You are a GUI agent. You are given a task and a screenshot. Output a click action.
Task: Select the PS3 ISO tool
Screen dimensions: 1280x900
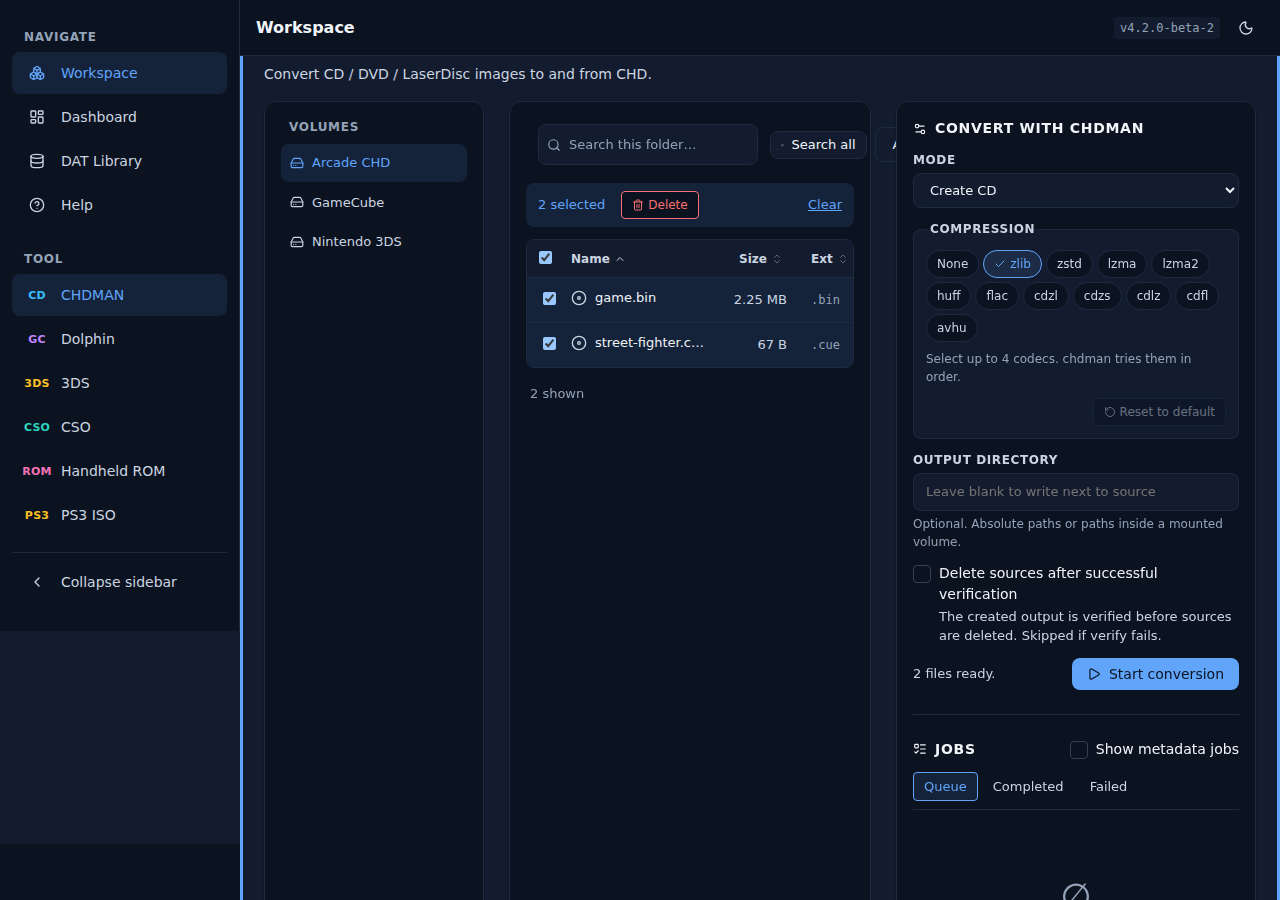pyautogui.click(x=119, y=515)
